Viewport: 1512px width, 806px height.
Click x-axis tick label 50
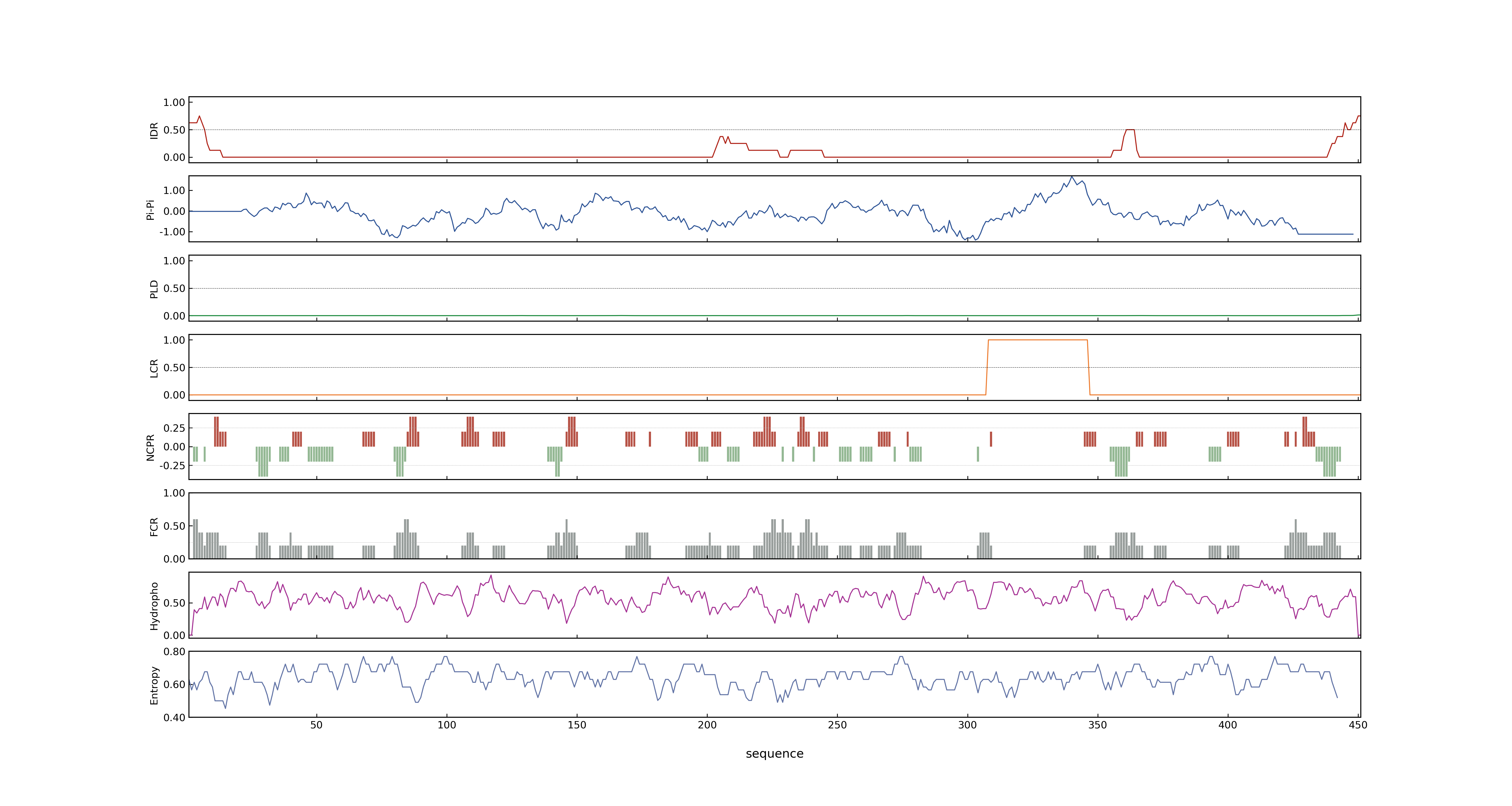[x=316, y=725]
